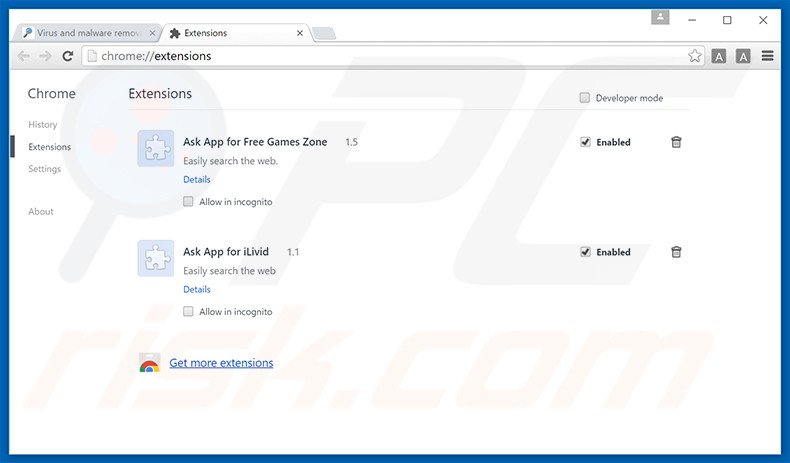Click the second 'A' extension toolbar icon

click(x=743, y=56)
